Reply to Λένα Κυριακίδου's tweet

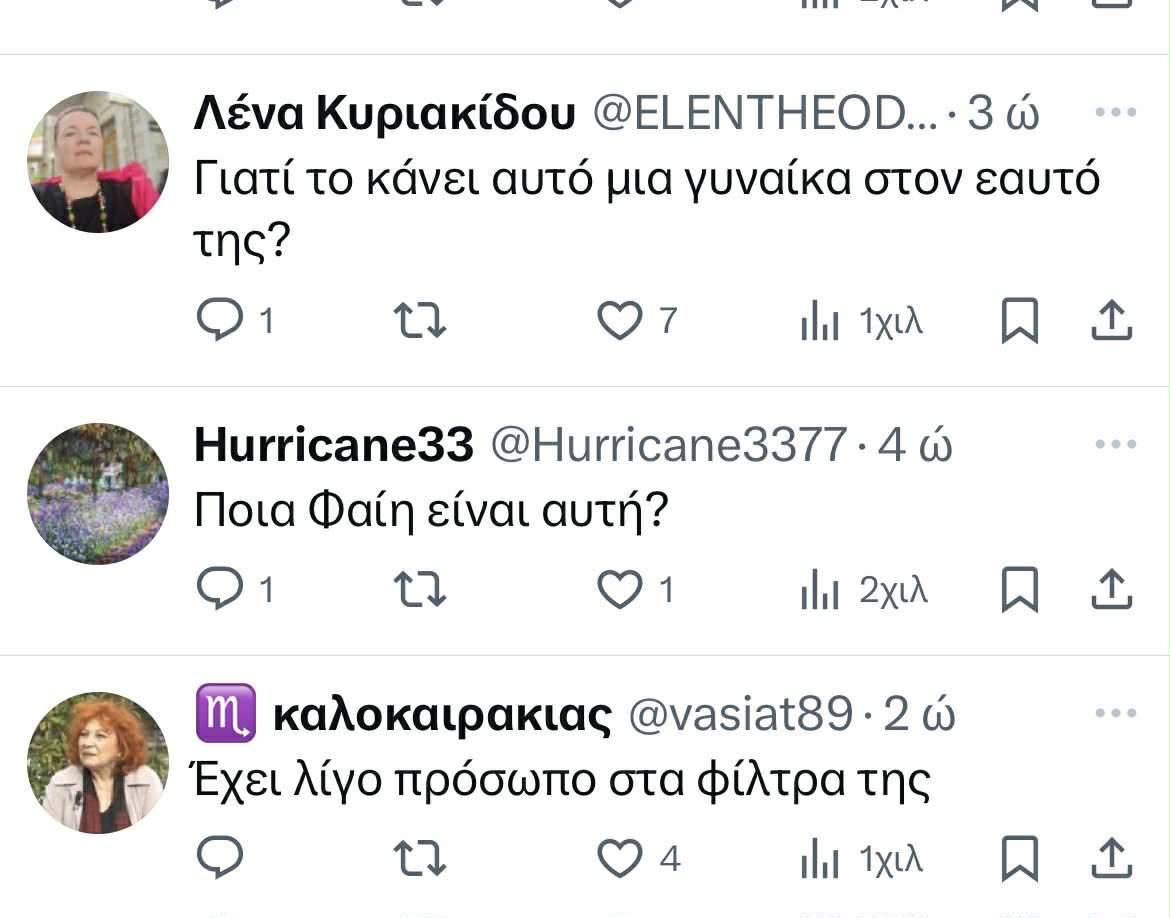point(219,321)
